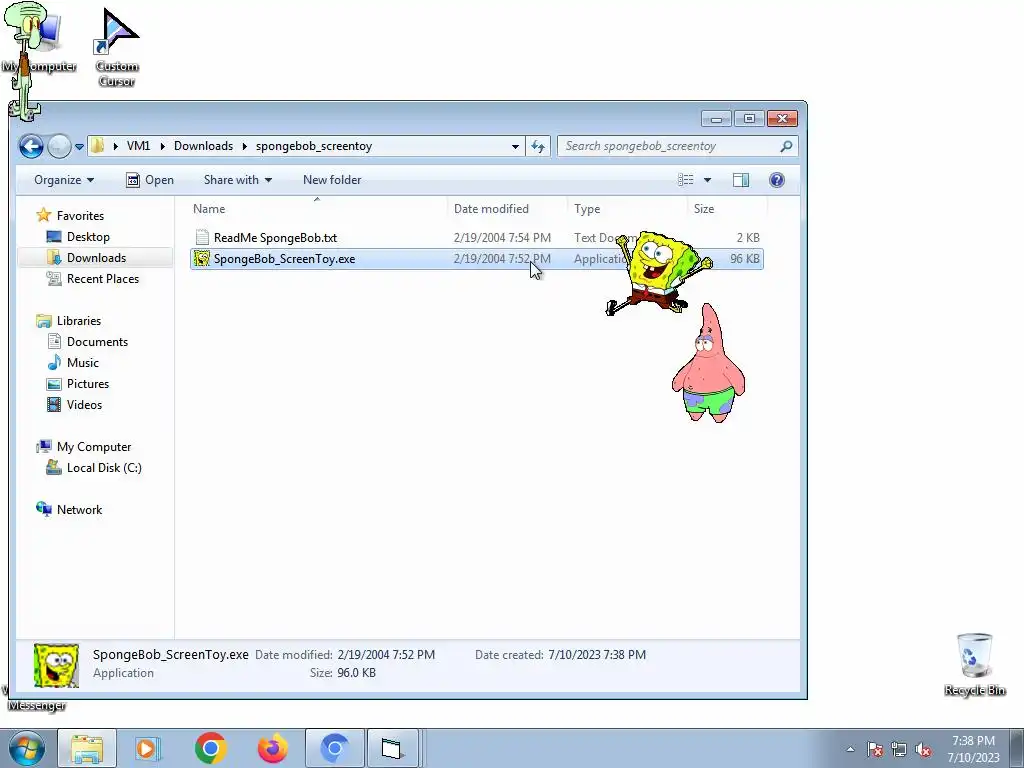Click the magnifier icon in search box
Image resolution: width=1024 pixels, height=768 pixels.
[786, 146]
